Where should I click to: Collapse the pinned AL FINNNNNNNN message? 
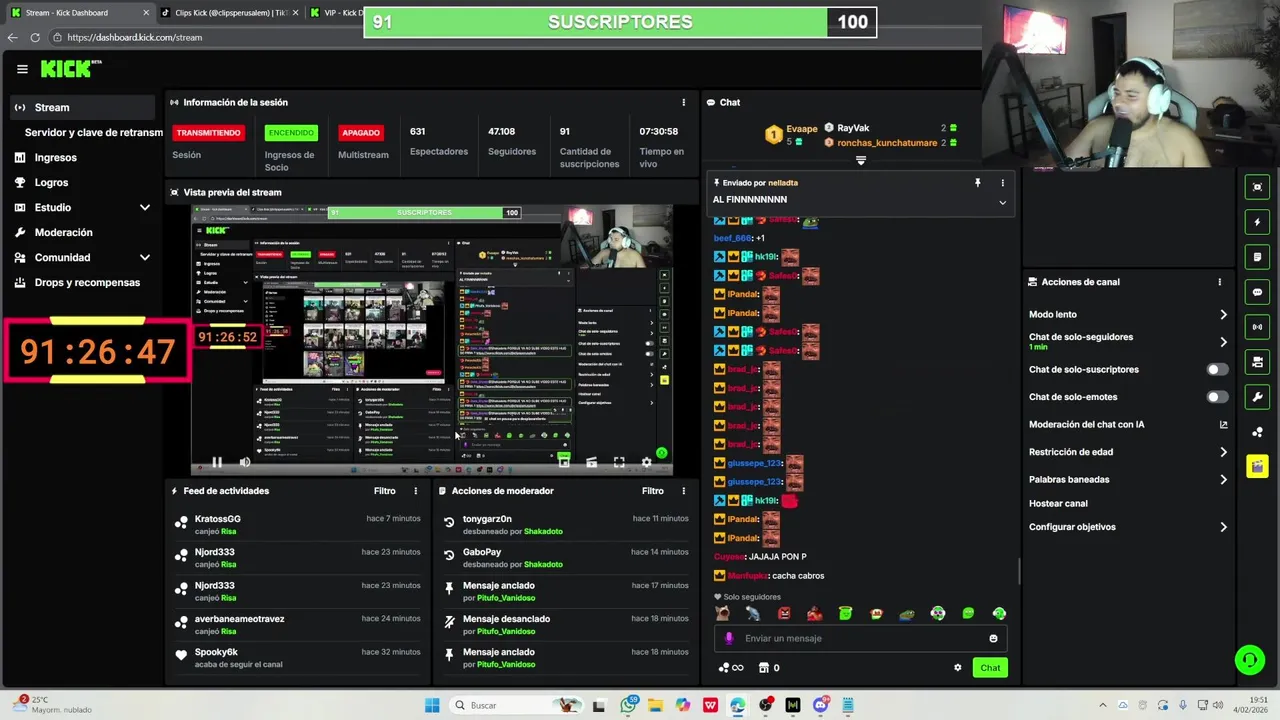(1002, 202)
